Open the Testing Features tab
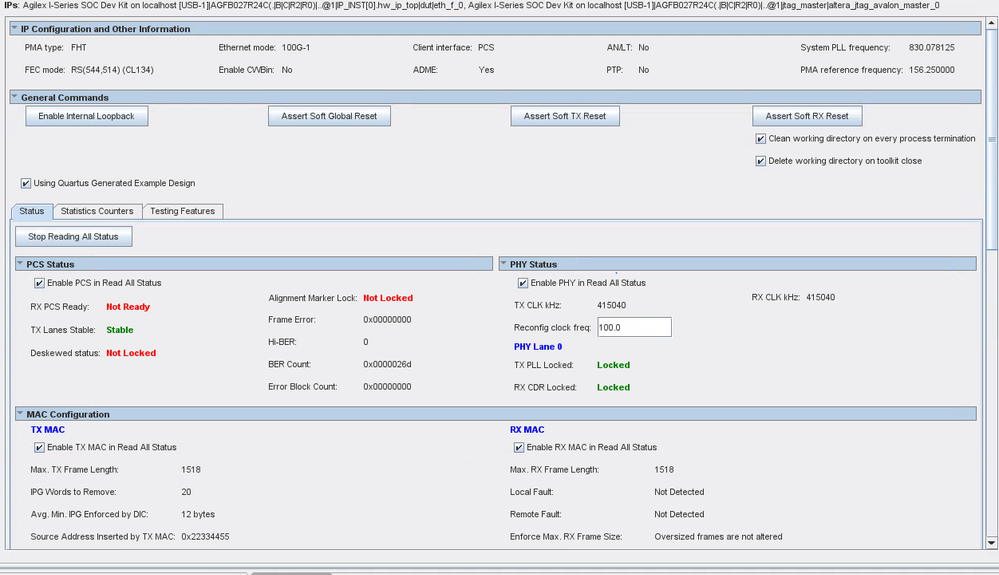Screen dimensions: 999x575 tap(183, 211)
